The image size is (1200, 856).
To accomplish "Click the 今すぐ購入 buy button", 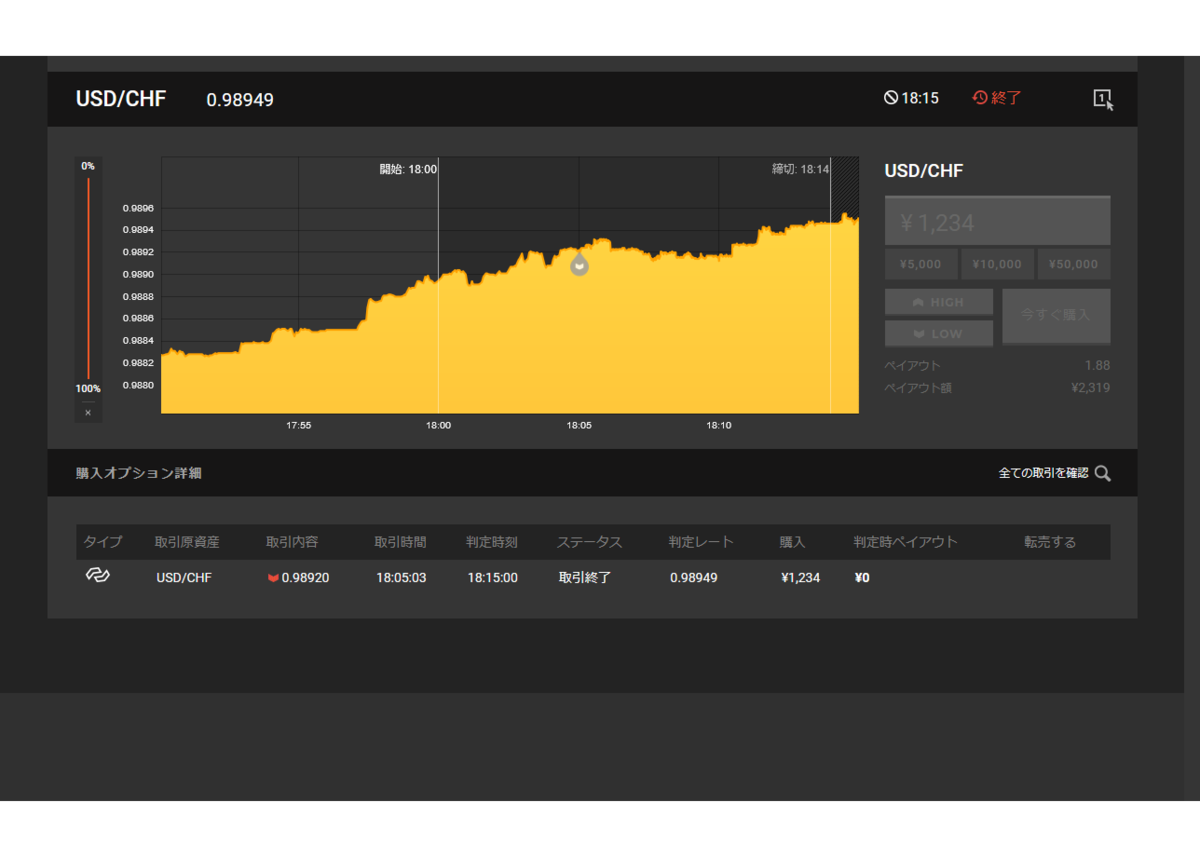I will pyautogui.click(x=1056, y=316).
